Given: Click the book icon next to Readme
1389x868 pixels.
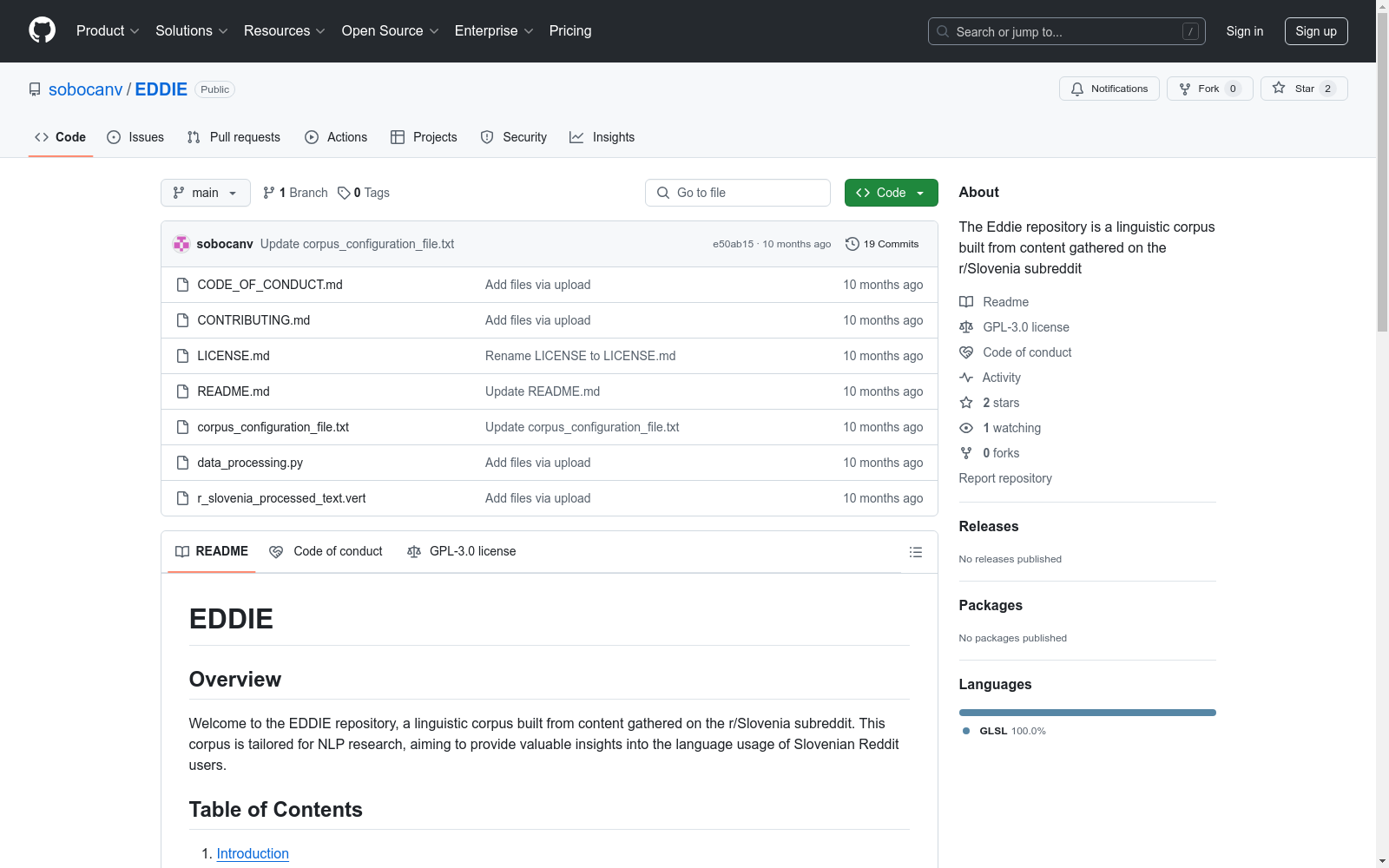Looking at the screenshot, I should coord(966,302).
